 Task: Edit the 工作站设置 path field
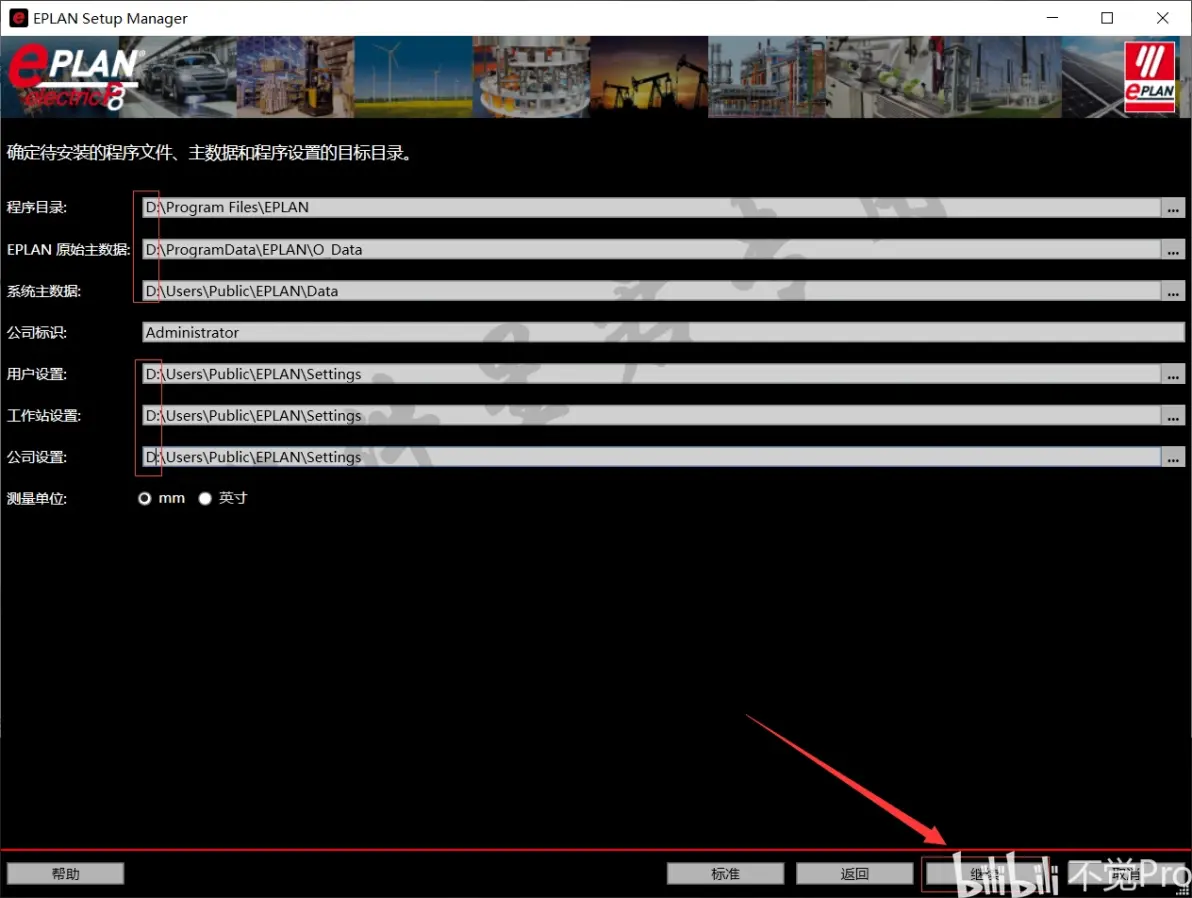pos(651,415)
